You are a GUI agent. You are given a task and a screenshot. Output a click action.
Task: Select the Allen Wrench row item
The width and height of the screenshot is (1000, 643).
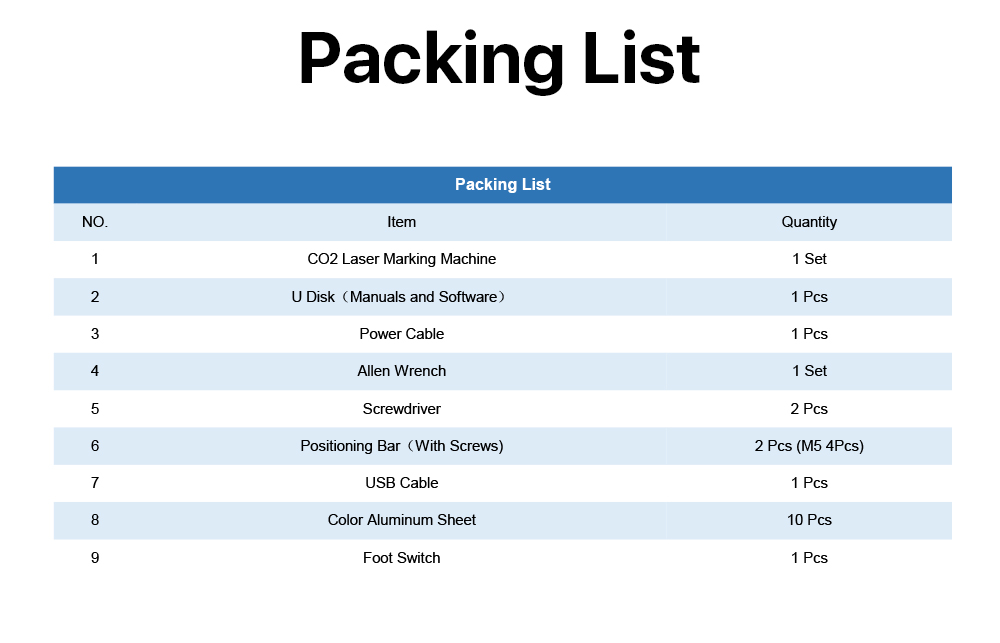402,371
